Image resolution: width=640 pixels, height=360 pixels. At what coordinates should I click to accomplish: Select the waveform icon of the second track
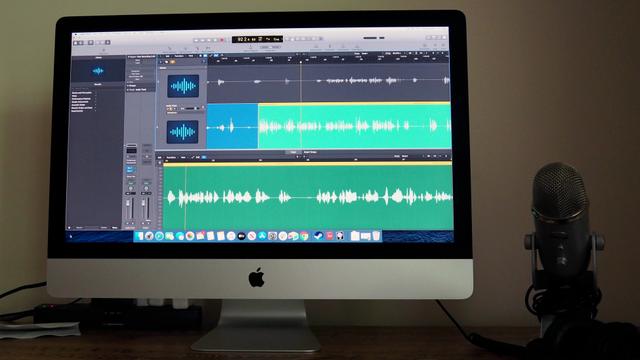tap(183, 131)
